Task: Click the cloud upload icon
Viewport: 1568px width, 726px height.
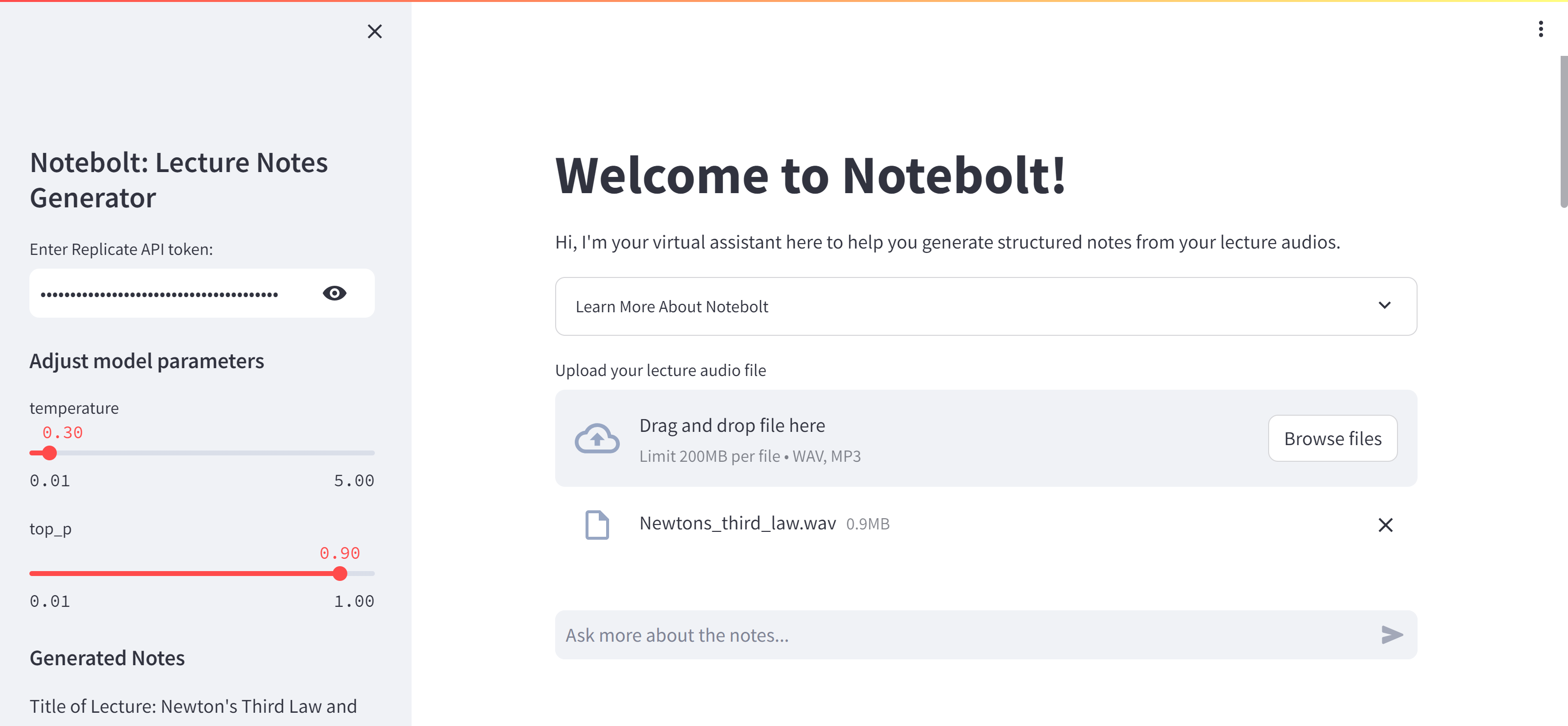Action: click(596, 438)
